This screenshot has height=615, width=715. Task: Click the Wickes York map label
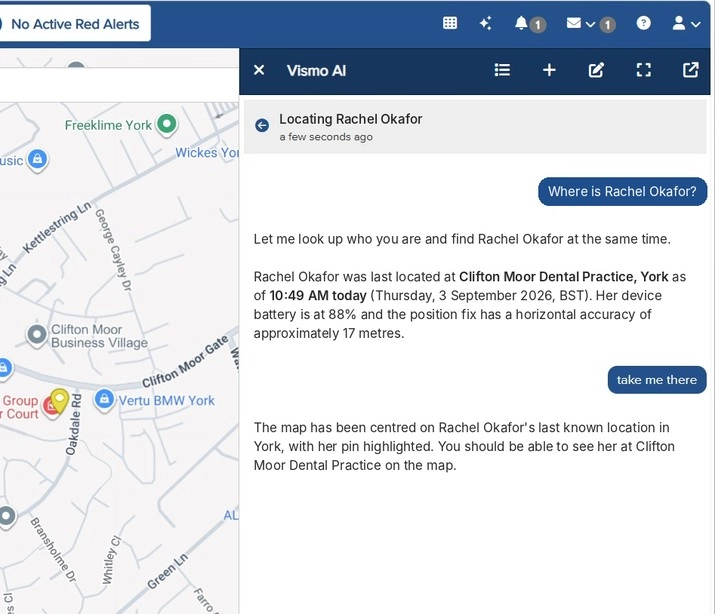[207, 153]
